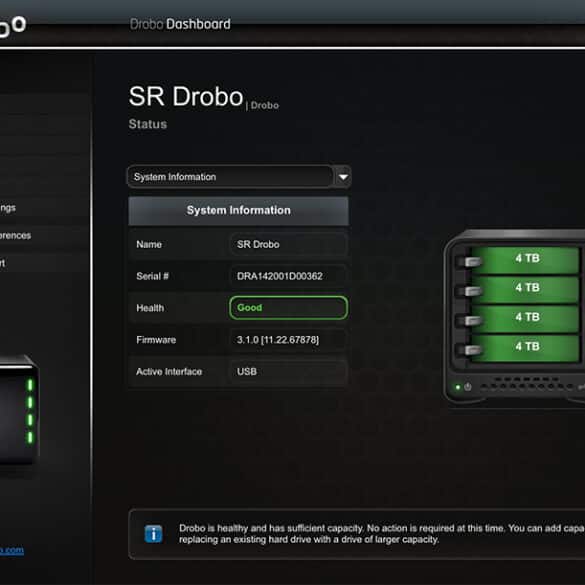585x585 pixels.
Task: Click the System Information table header
Action: (238, 210)
